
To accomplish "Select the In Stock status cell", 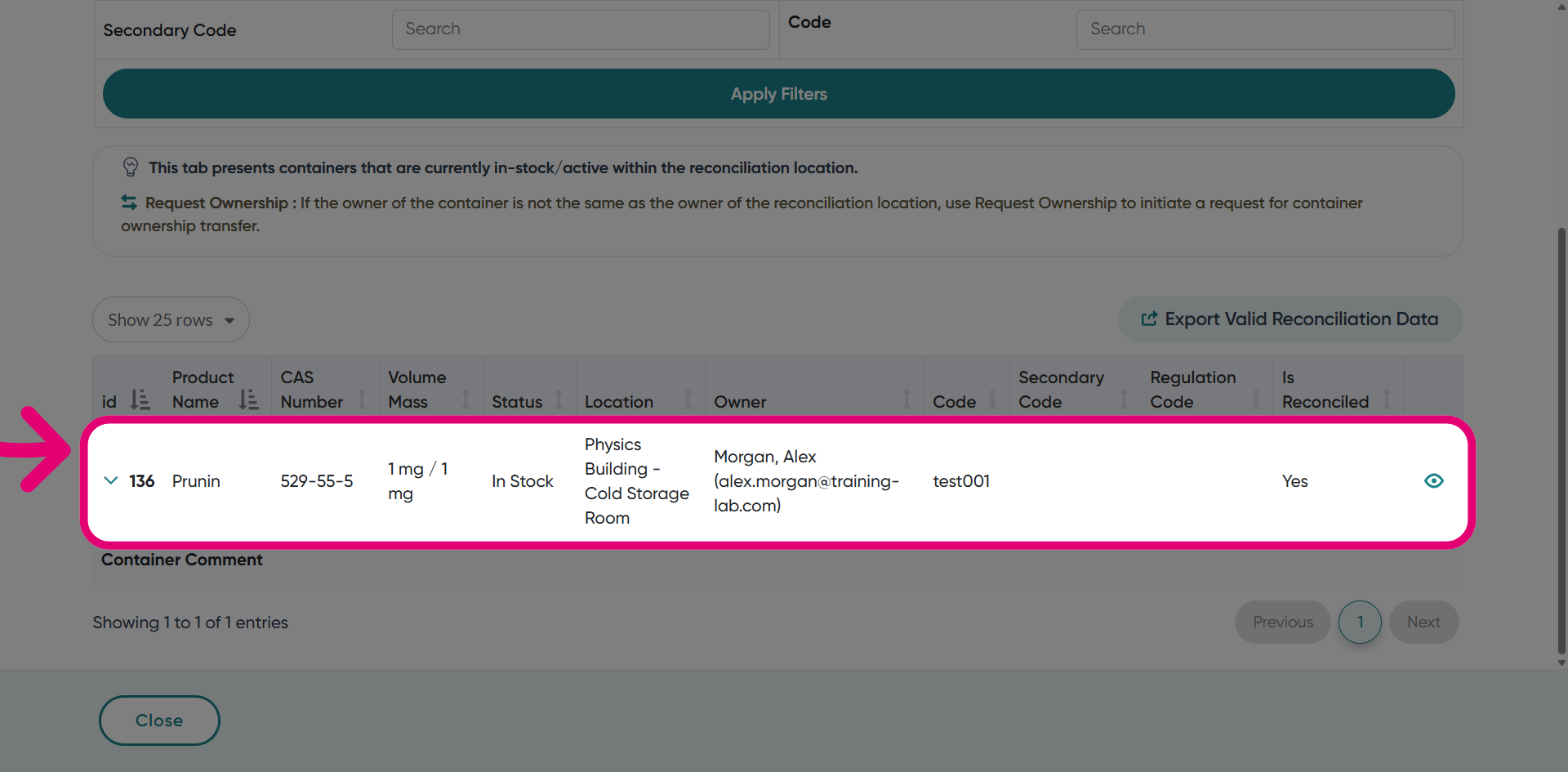I will (x=523, y=481).
